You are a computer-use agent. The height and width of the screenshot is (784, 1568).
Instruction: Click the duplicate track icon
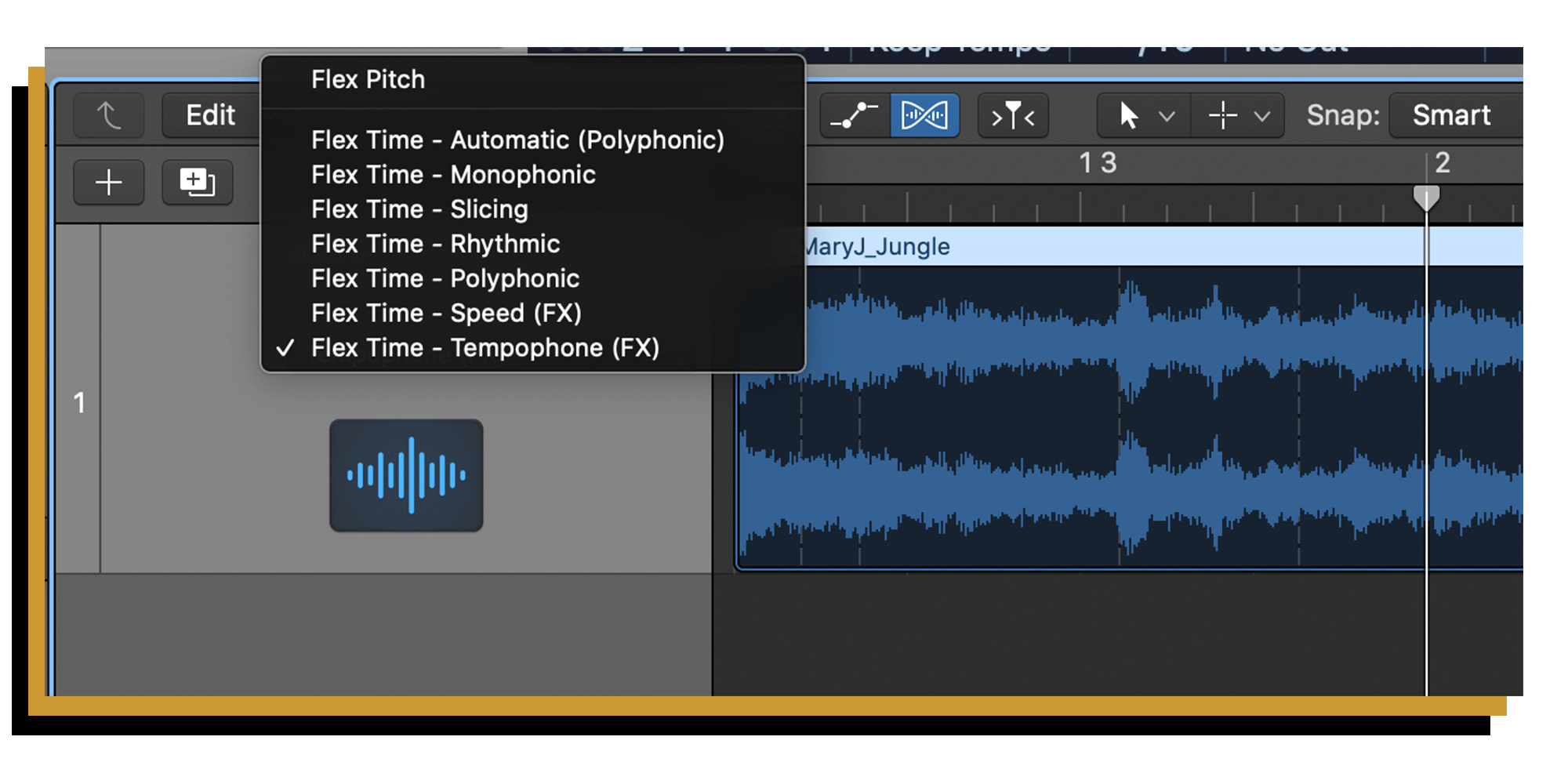coord(197,183)
